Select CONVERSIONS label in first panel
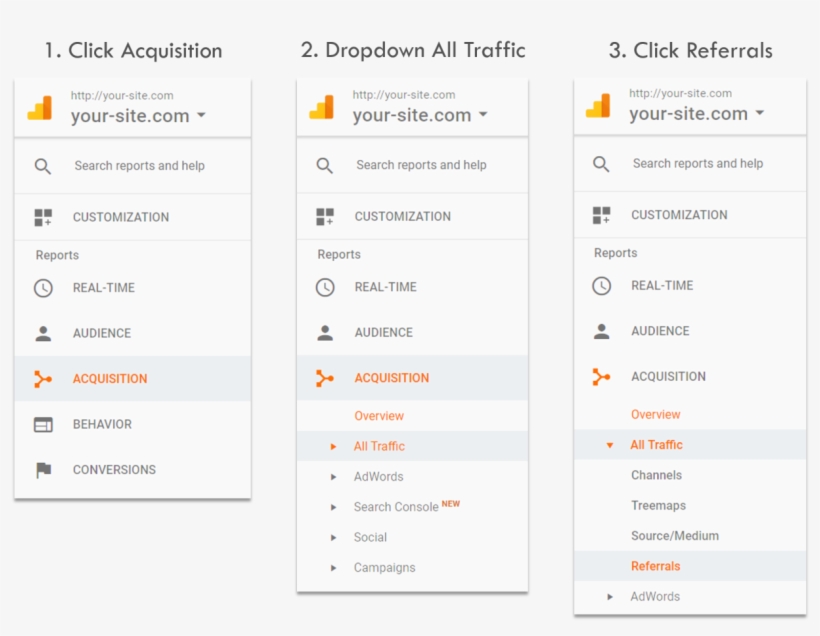This screenshot has height=636, width=820. [x=114, y=470]
